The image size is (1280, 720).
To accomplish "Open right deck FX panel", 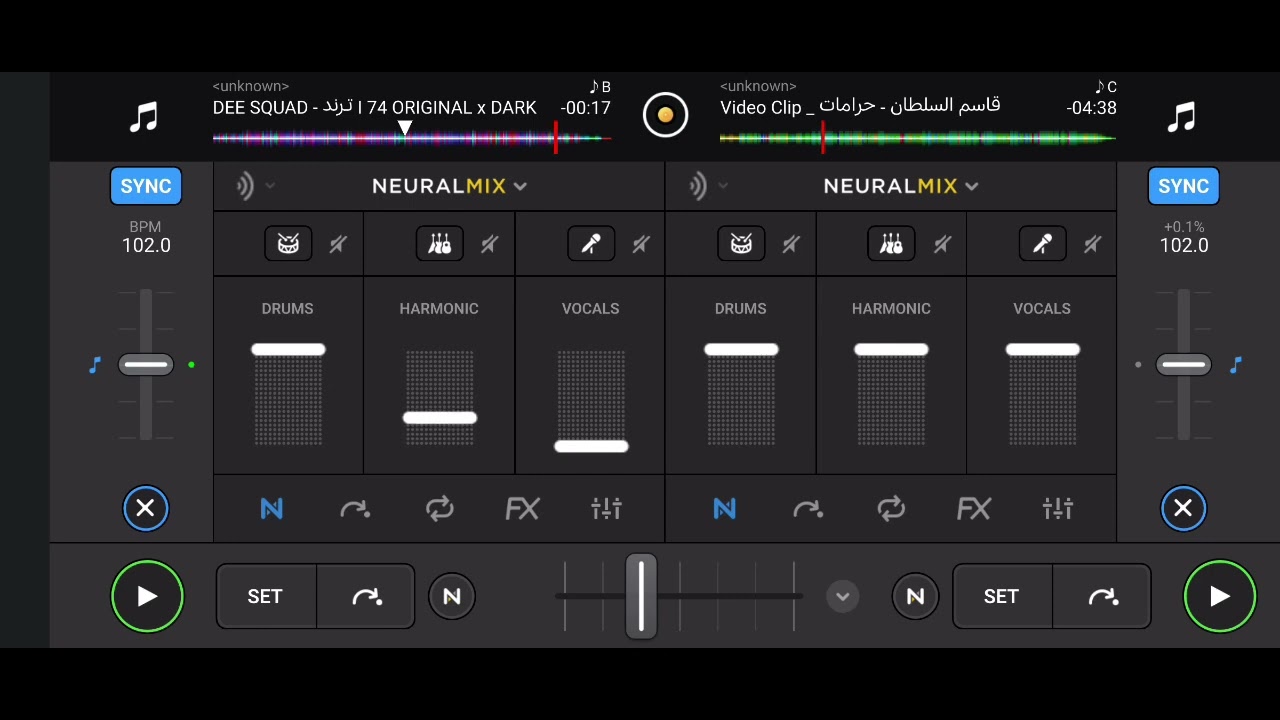I will click(974, 509).
